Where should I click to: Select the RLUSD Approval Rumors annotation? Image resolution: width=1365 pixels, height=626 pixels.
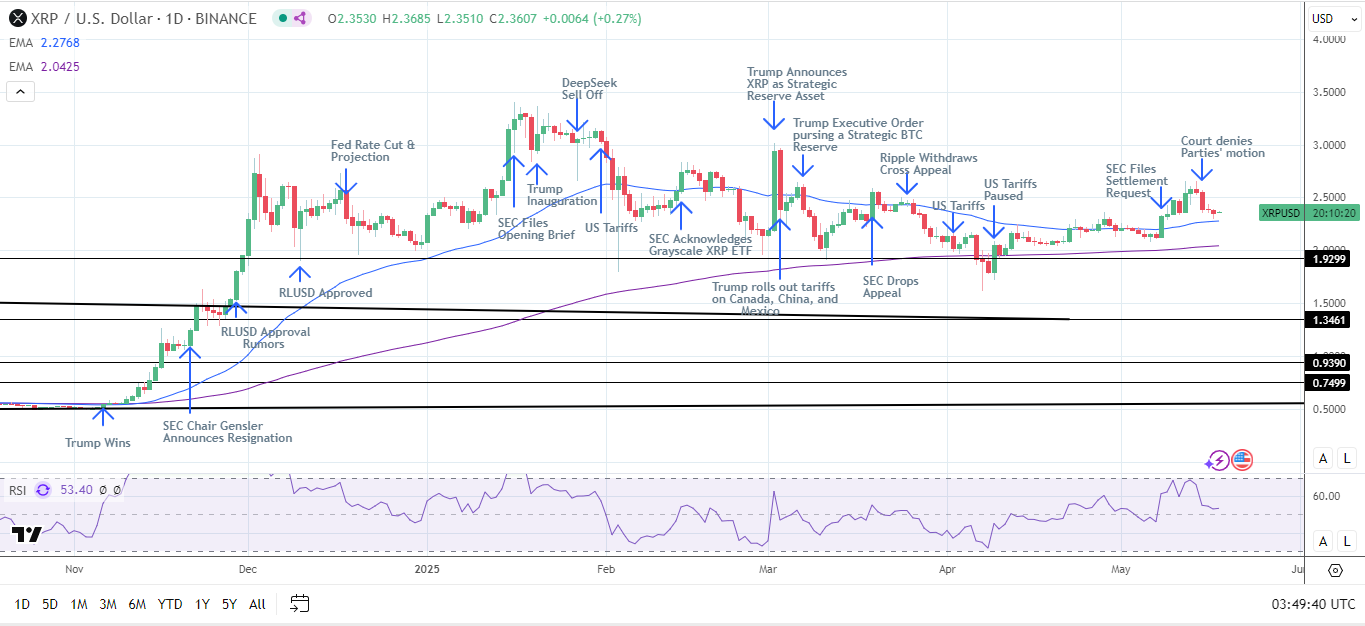(265, 338)
